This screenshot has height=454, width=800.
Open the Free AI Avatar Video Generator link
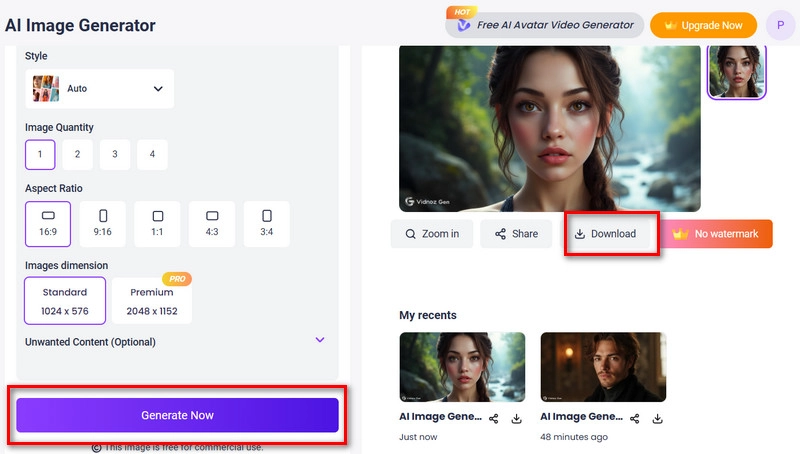(x=544, y=25)
